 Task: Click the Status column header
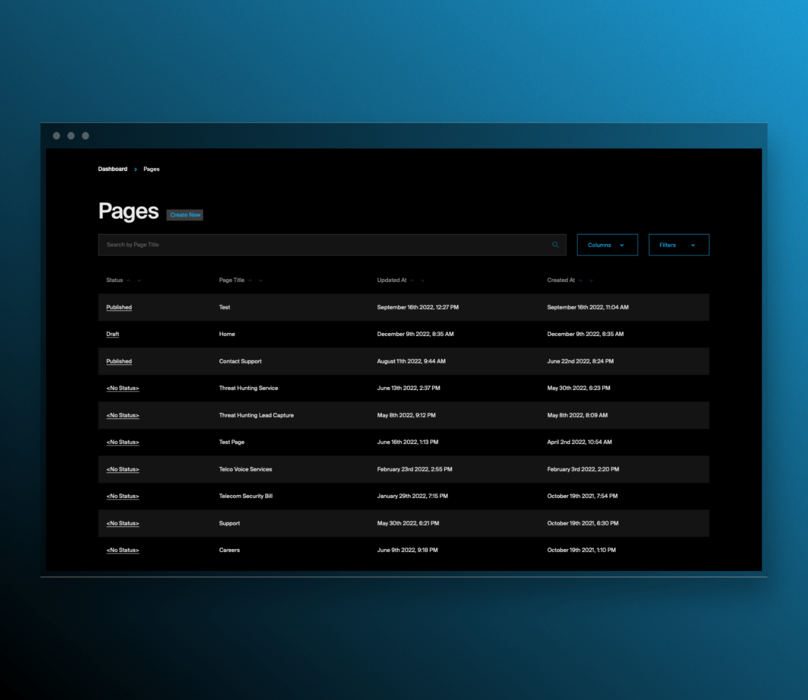tap(114, 280)
